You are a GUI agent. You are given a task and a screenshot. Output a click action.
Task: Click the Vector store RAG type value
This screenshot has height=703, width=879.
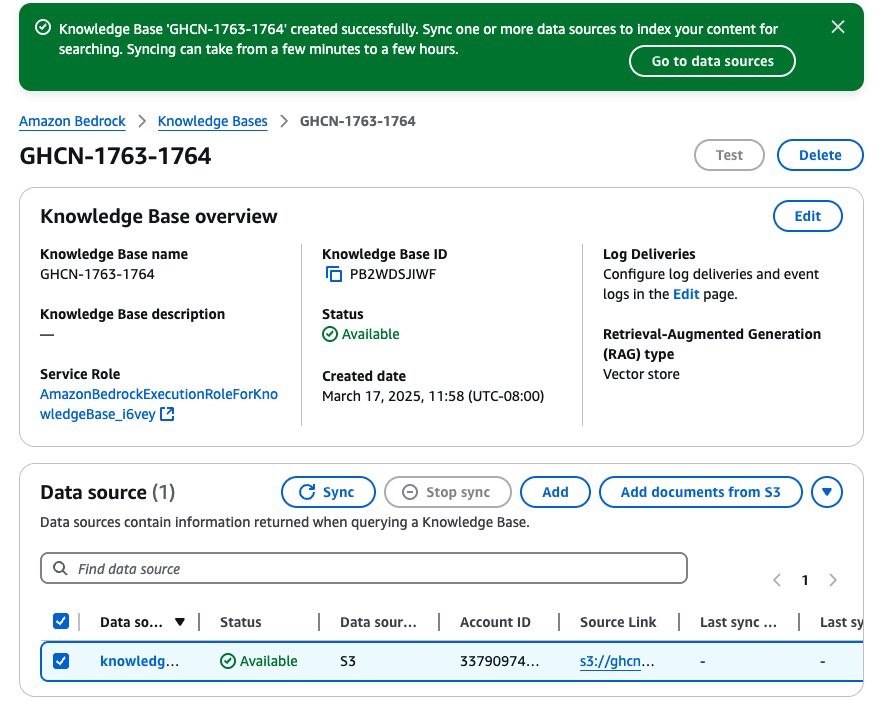click(641, 374)
